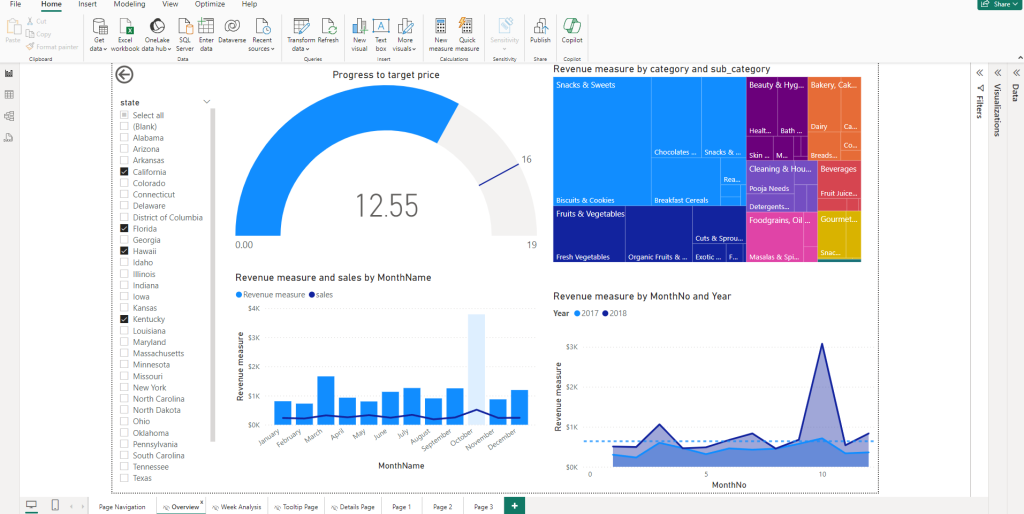Open the Get data dropdown
This screenshot has width=1024, height=514.
98,33
